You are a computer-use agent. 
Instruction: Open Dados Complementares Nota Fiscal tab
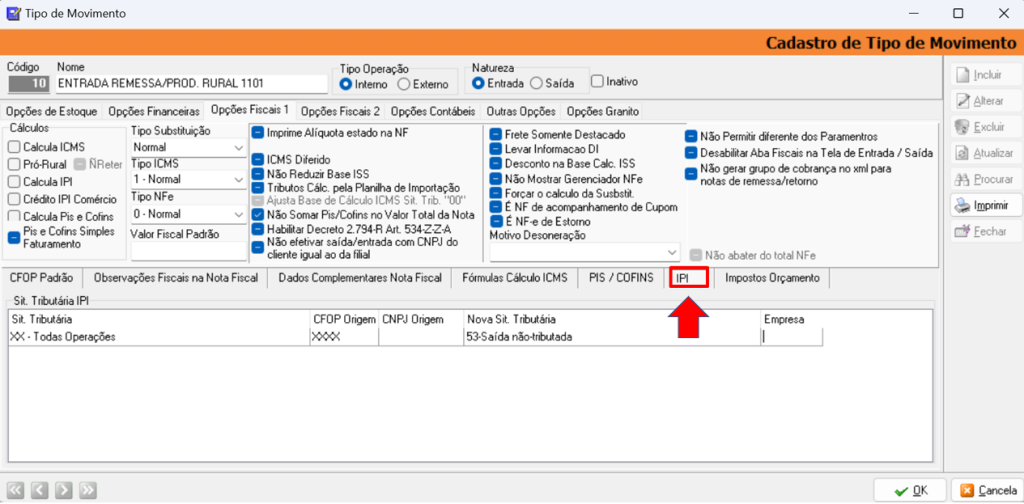click(x=360, y=278)
